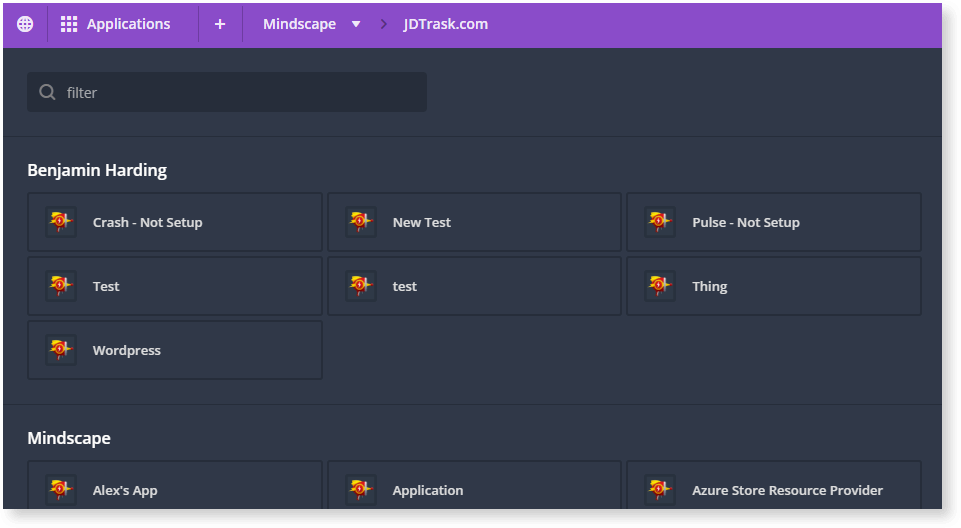Open Alex's App card
The width and height of the screenshot is (961, 528).
[175, 485]
